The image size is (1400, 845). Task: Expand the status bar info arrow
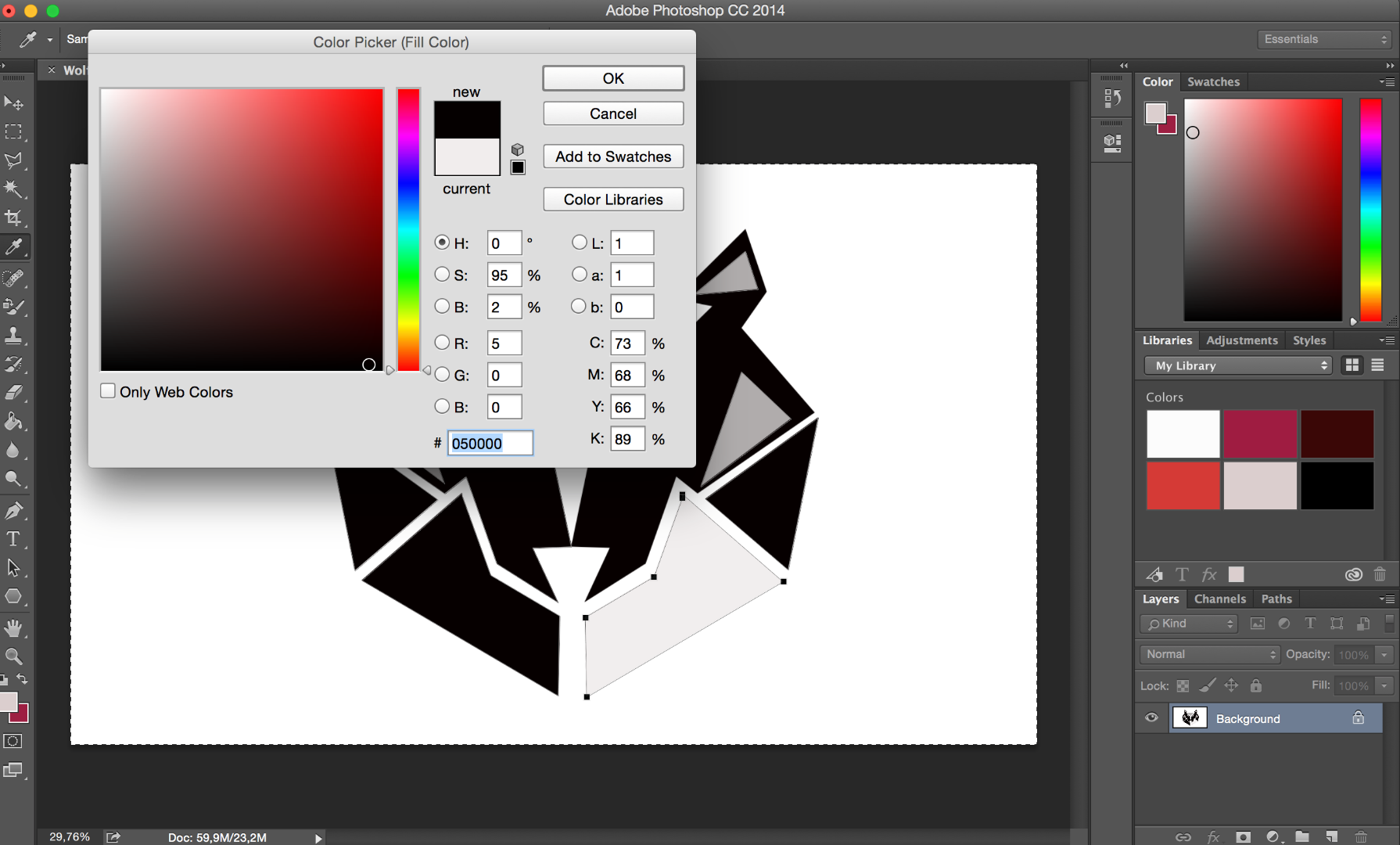[318, 838]
